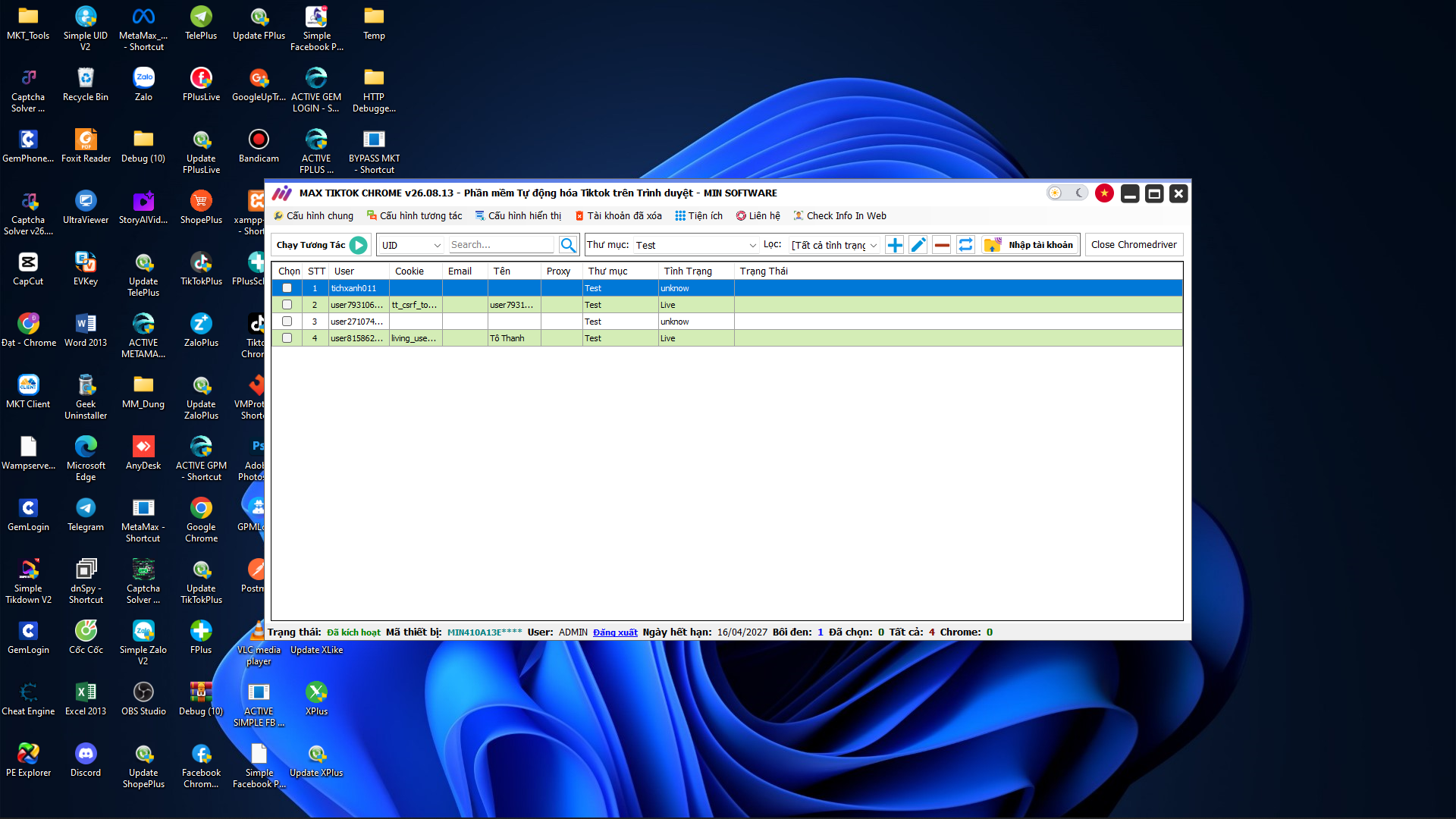Open Foxit Reader desktop icon
The width and height of the screenshot is (1456, 819).
86,146
